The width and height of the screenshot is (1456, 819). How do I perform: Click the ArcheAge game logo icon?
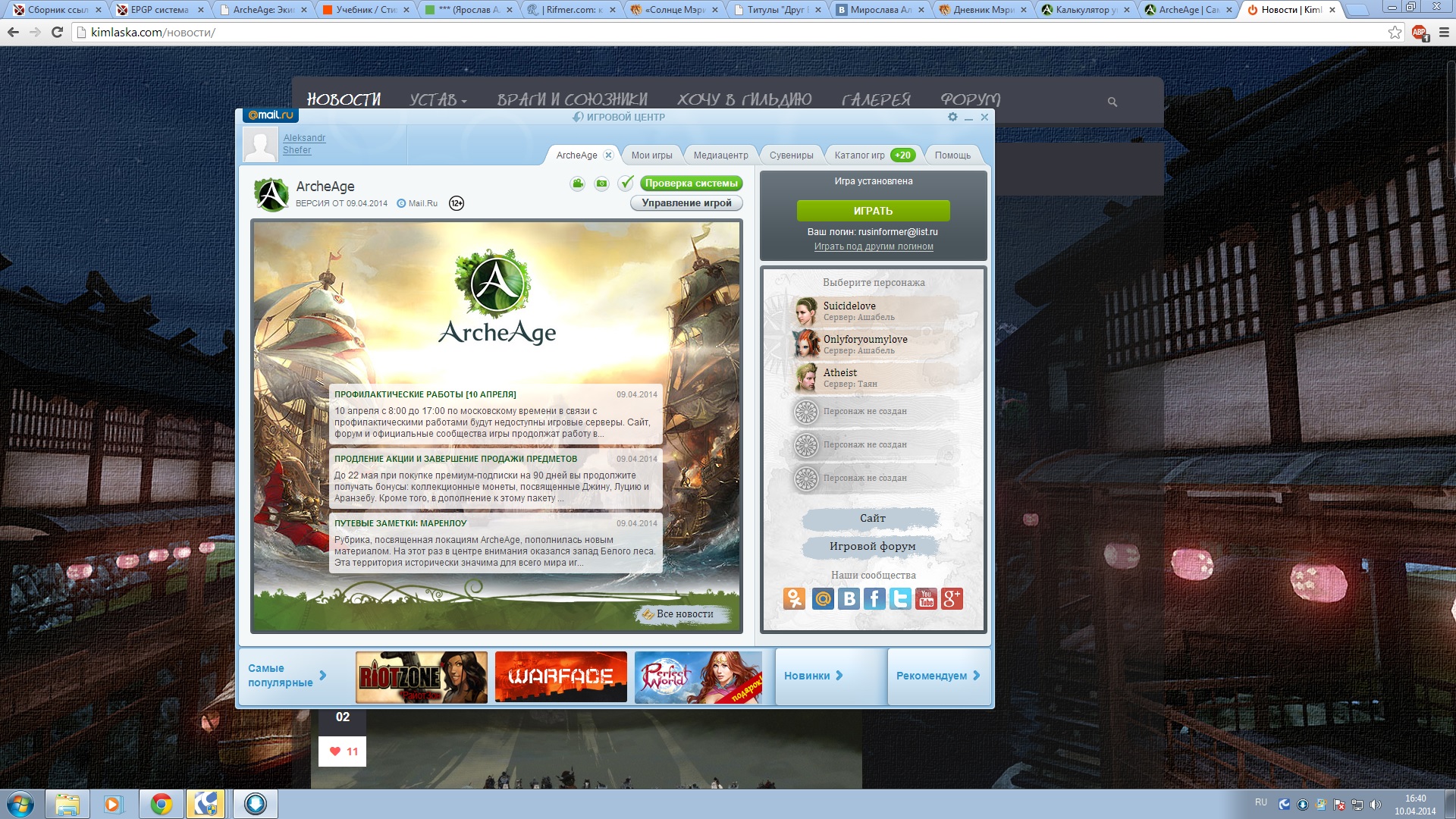(271, 195)
